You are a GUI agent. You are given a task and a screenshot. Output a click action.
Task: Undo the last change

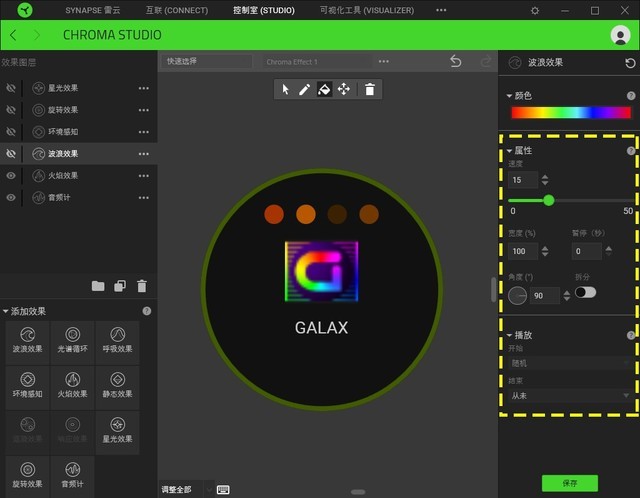point(456,62)
